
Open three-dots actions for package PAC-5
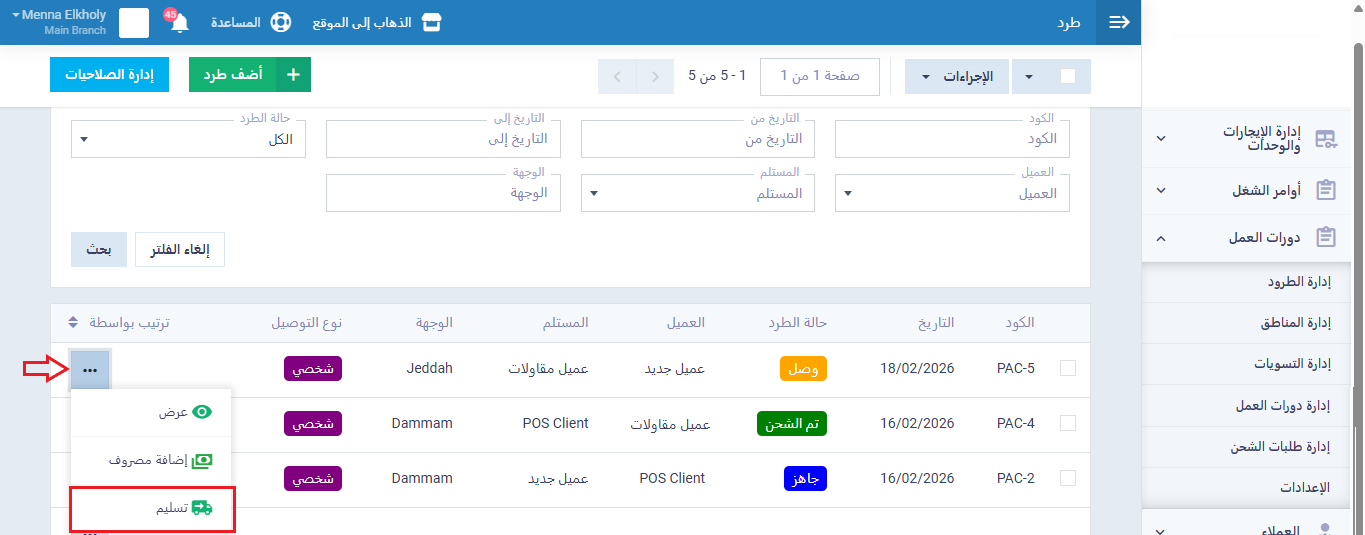pyautogui.click(x=90, y=369)
